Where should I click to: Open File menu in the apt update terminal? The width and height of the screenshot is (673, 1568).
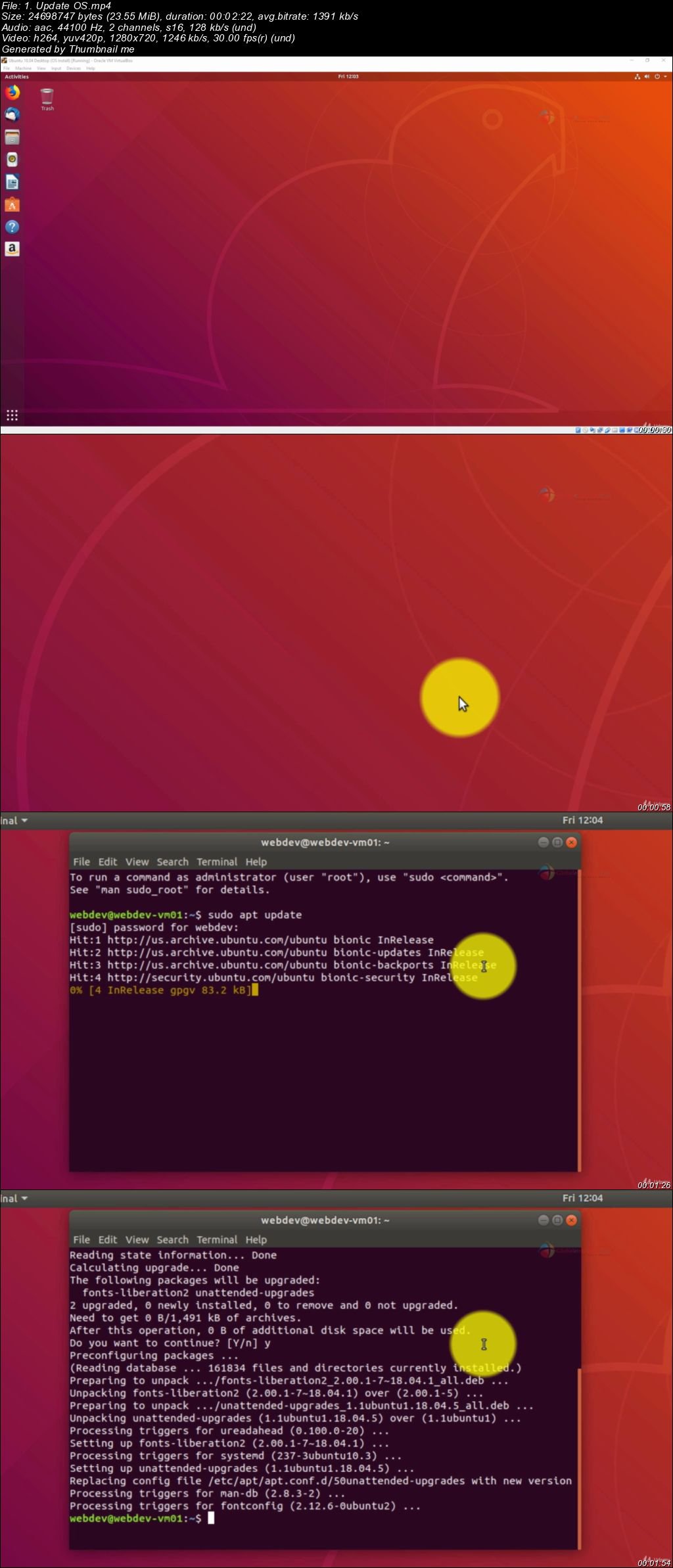click(x=81, y=862)
